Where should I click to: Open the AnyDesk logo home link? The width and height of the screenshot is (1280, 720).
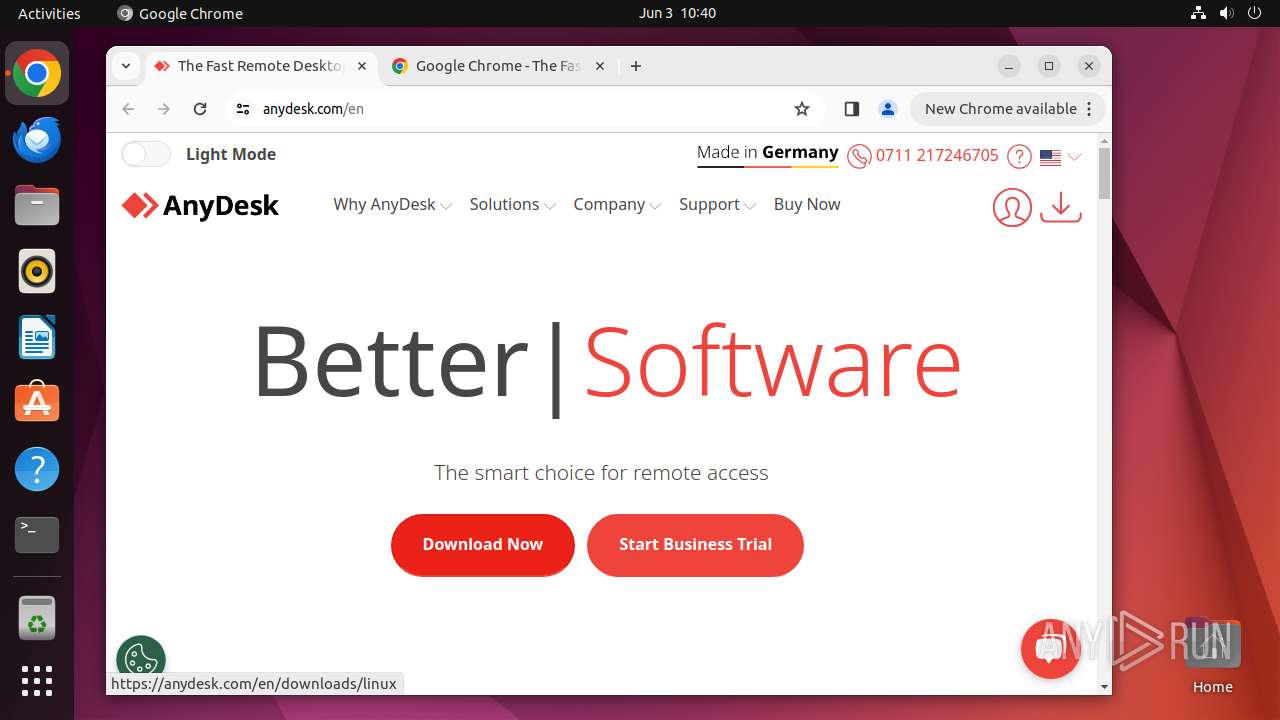tap(200, 206)
